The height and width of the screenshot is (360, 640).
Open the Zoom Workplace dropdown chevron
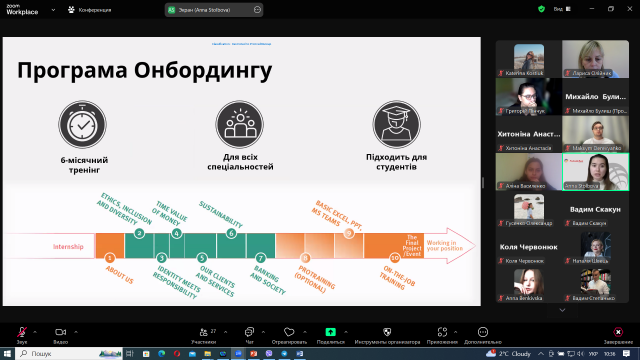coord(53,10)
